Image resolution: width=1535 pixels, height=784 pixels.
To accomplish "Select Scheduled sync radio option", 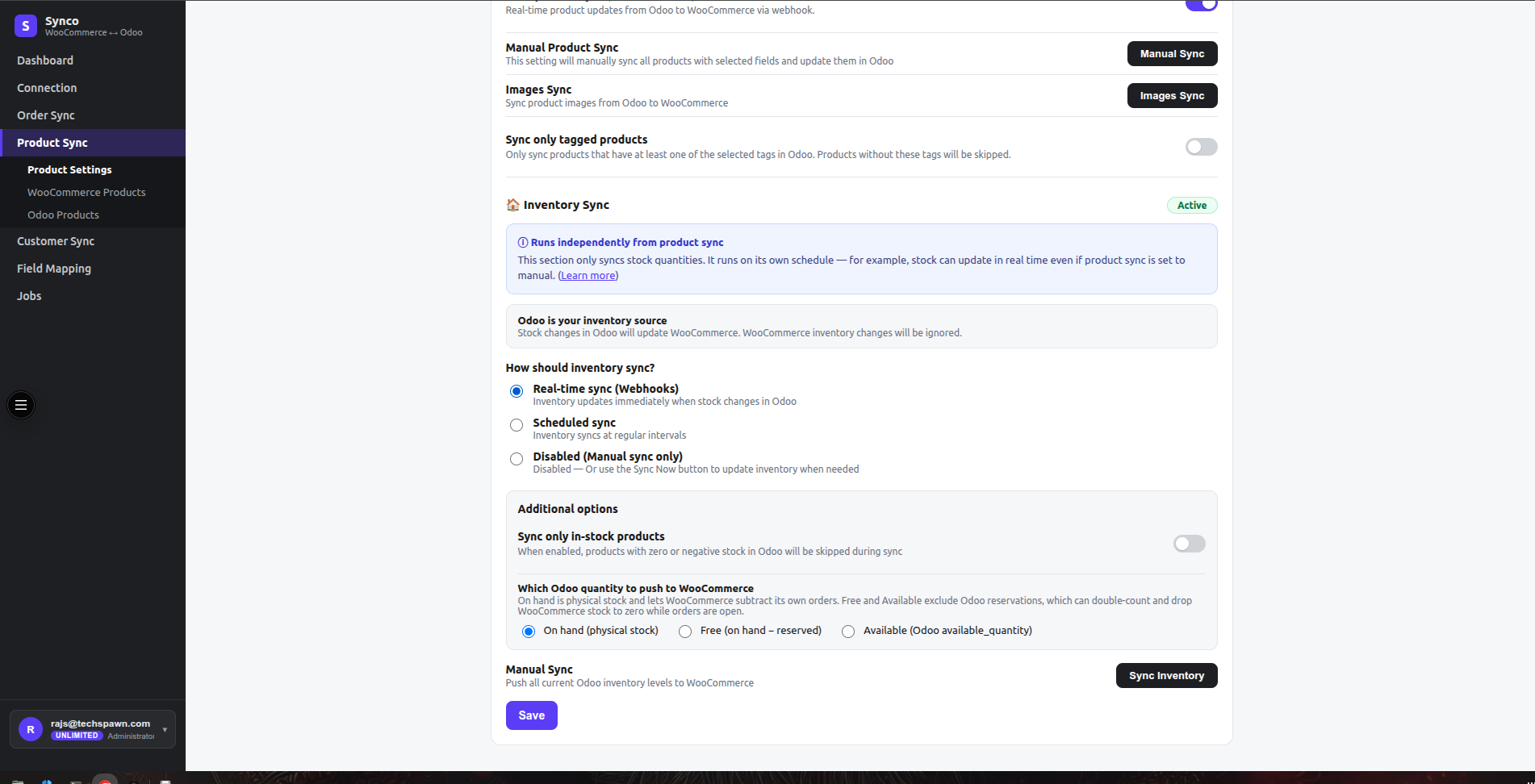I will [x=517, y=425].
